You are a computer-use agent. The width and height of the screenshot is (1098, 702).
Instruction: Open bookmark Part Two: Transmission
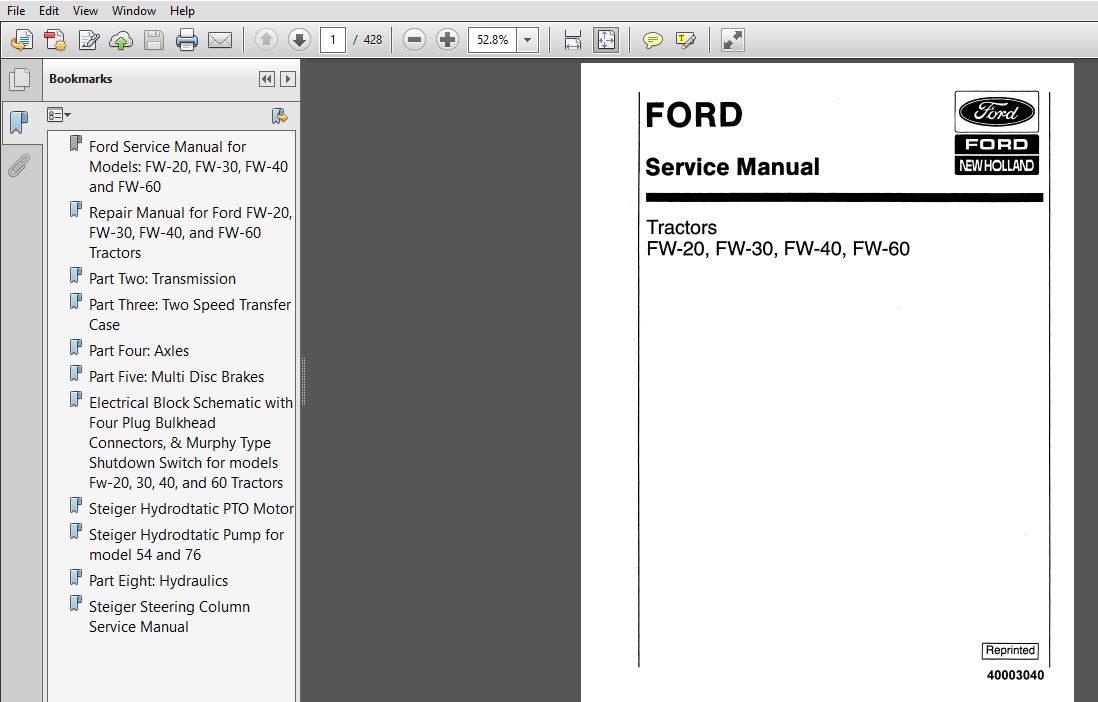(x=162, y=279)
